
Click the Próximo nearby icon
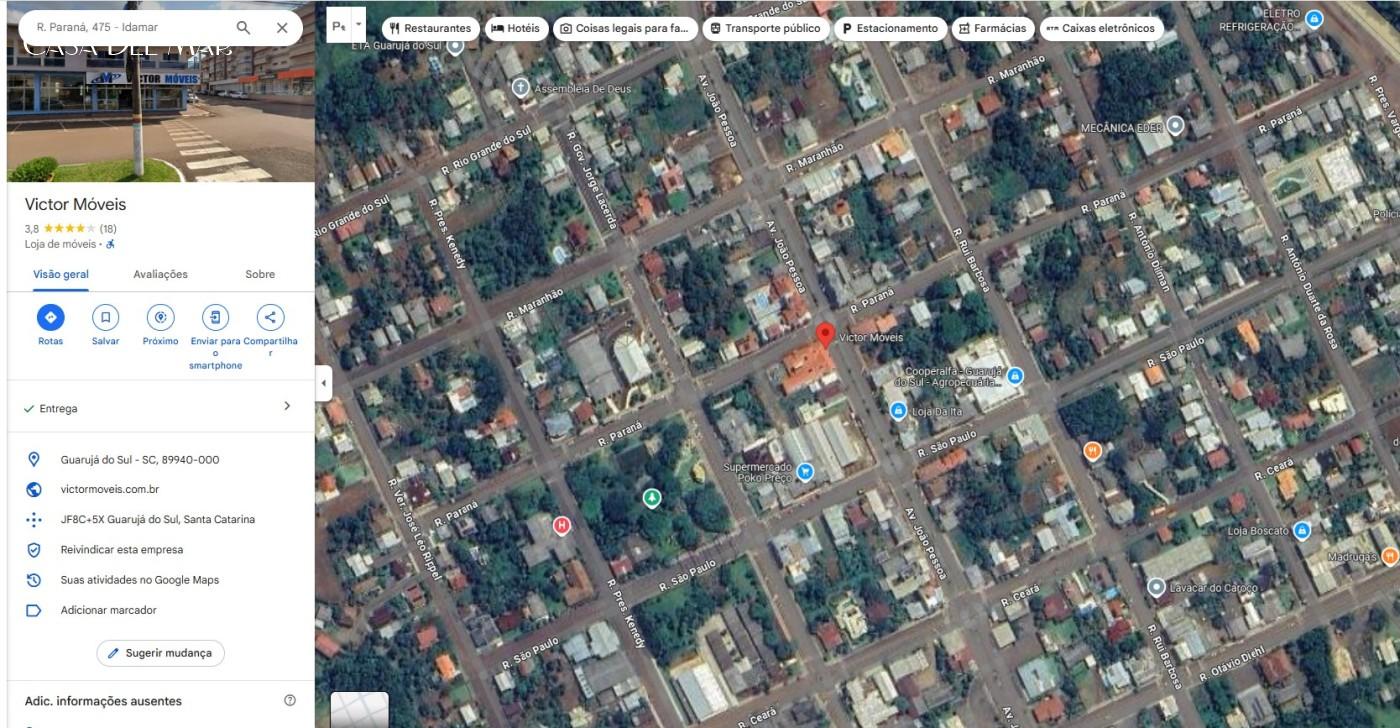click(160, 318)
